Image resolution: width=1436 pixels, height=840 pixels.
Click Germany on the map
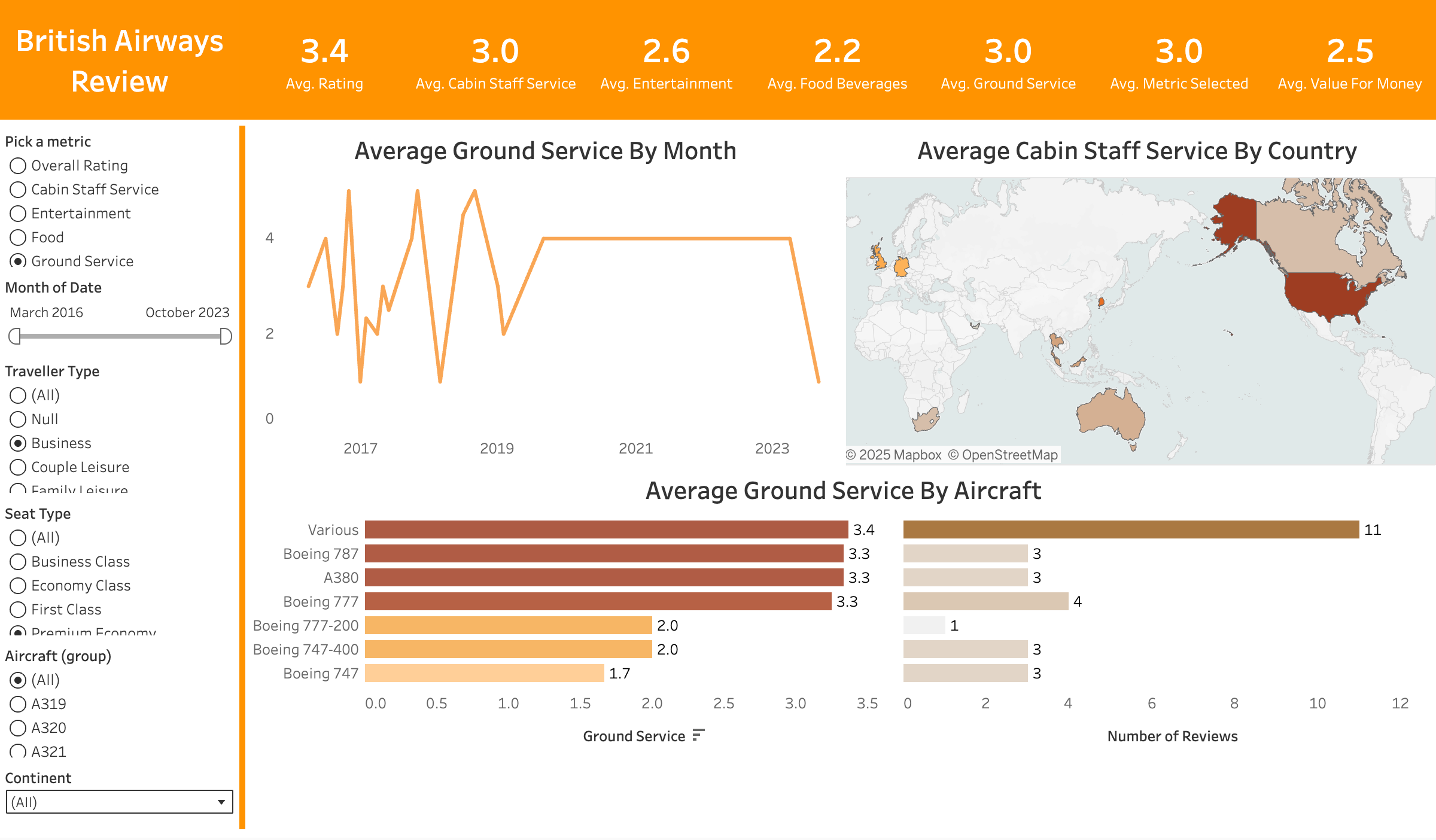coord(902,266)
